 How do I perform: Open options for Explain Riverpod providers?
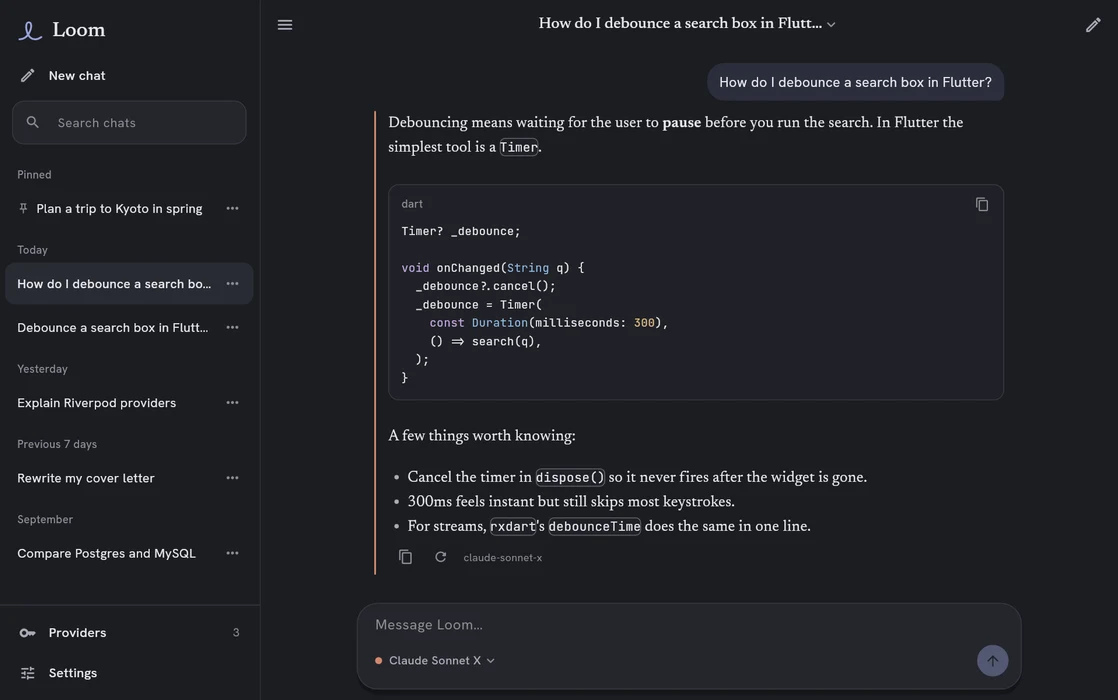click(x=232, y=403)
